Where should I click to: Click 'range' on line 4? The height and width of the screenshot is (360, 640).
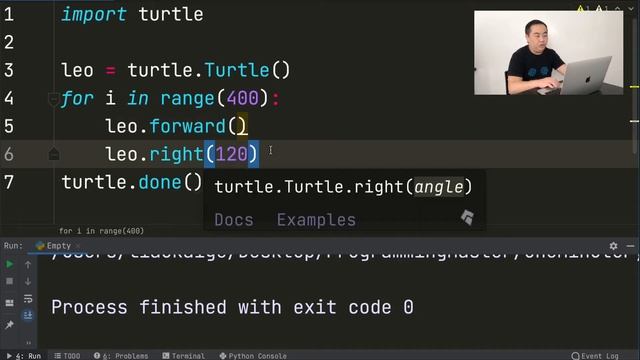[x=187, y=98]
